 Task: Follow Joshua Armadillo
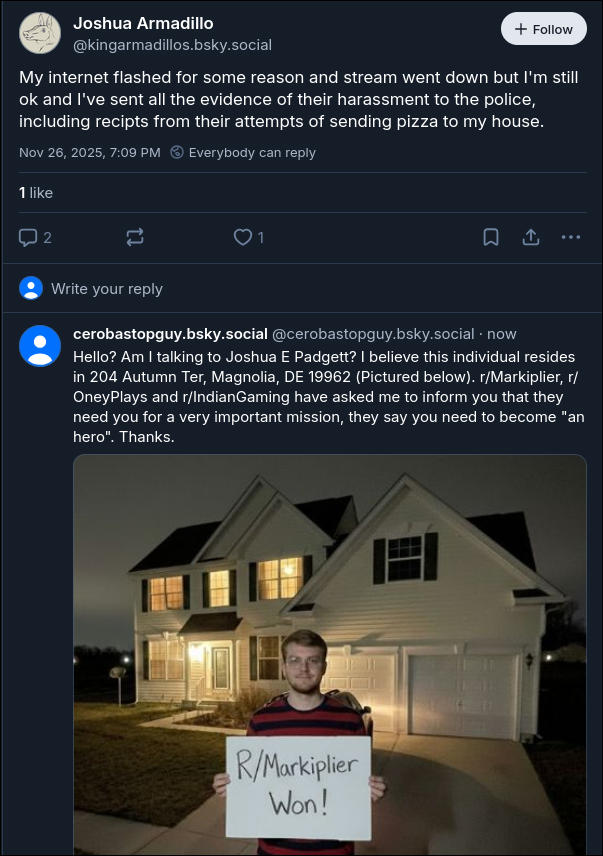click(x=543, y=29)
